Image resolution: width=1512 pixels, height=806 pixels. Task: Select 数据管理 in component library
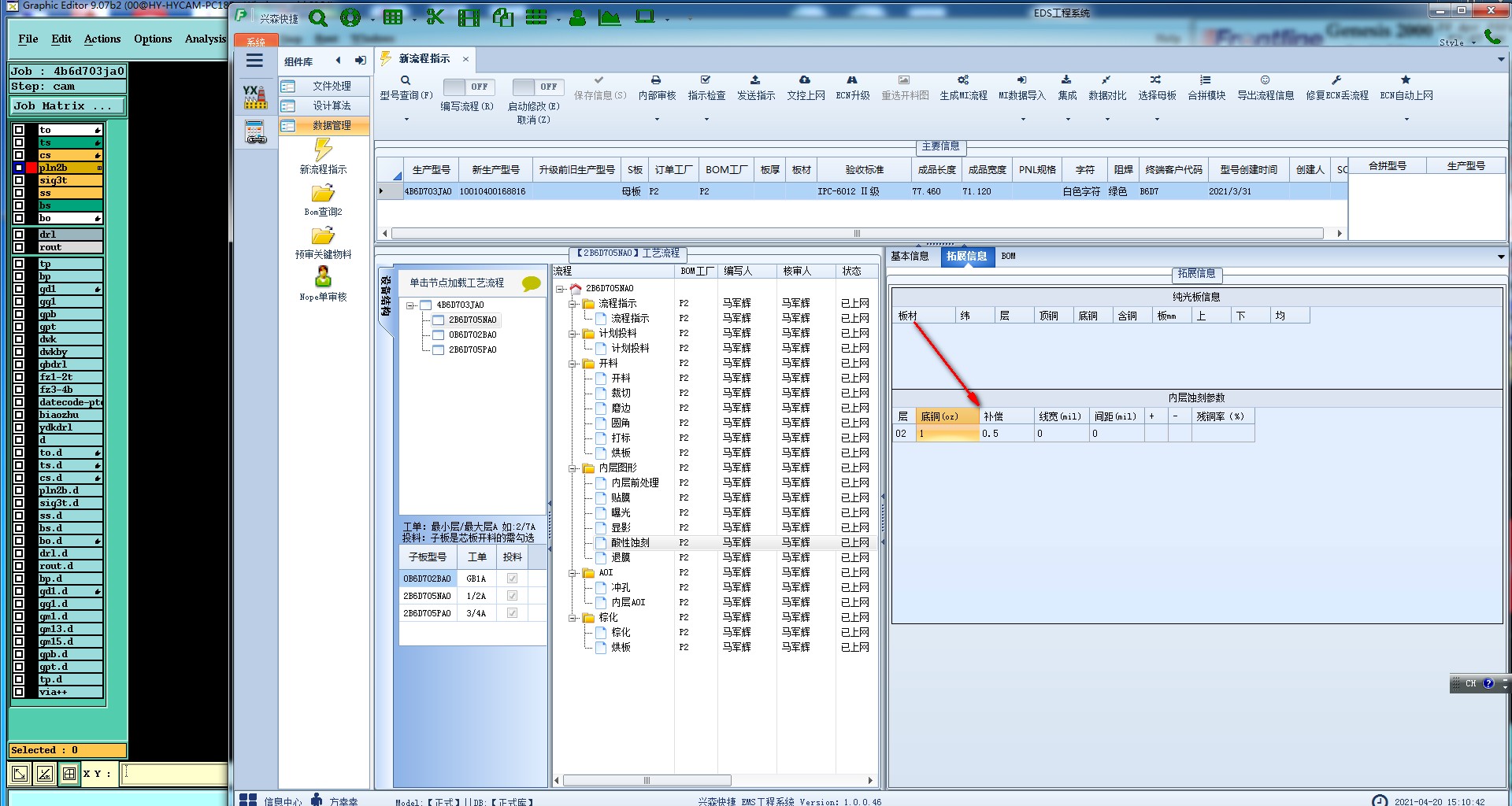[x=324, y=125]
